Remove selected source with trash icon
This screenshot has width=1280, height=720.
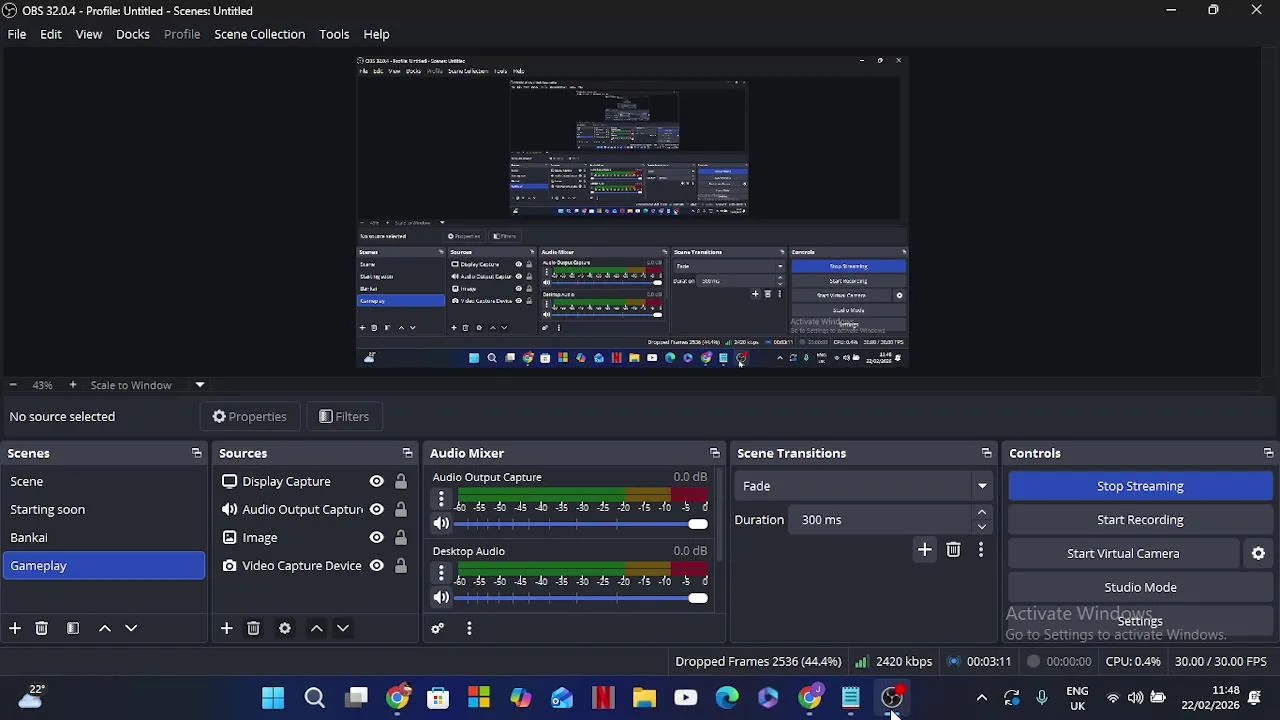tap(254, 628)
